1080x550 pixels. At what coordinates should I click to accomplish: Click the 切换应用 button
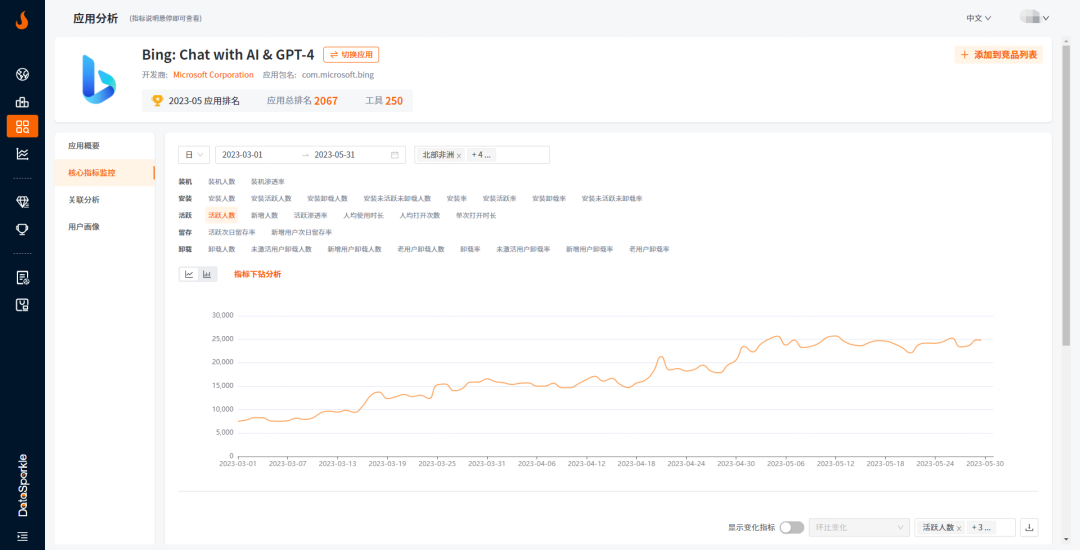coord(351,55)
